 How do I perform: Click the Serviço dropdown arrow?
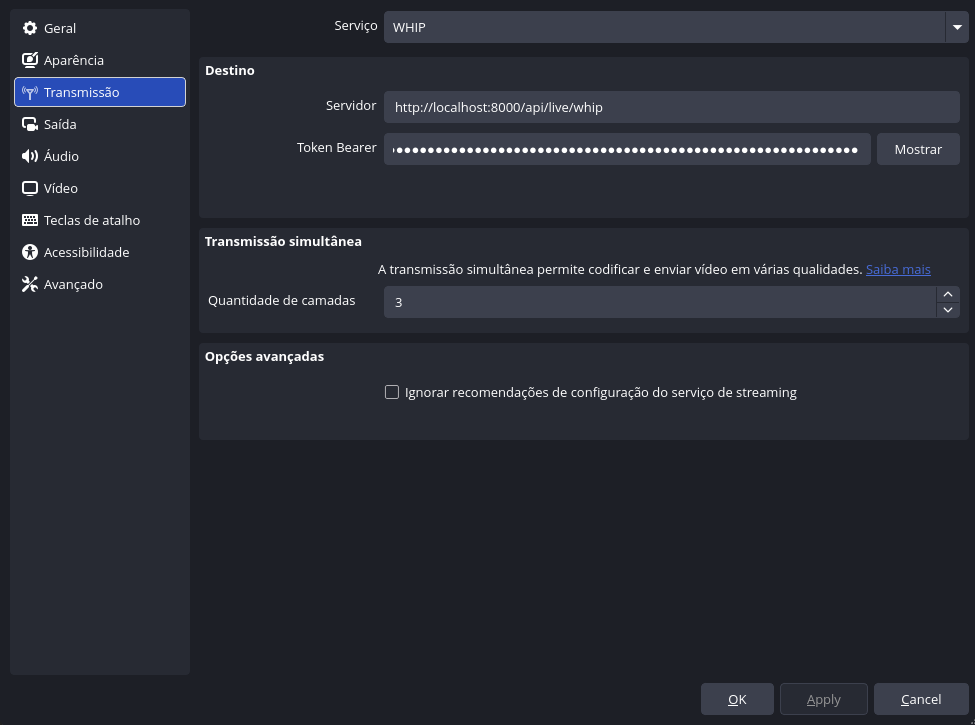(957, 27)
